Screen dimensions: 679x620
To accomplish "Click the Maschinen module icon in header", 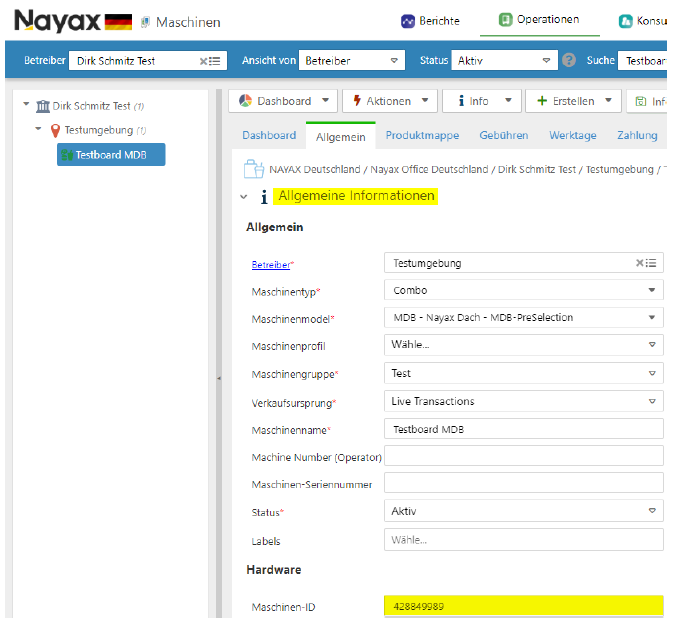I will pyautogui.click(x=145, y=22).
